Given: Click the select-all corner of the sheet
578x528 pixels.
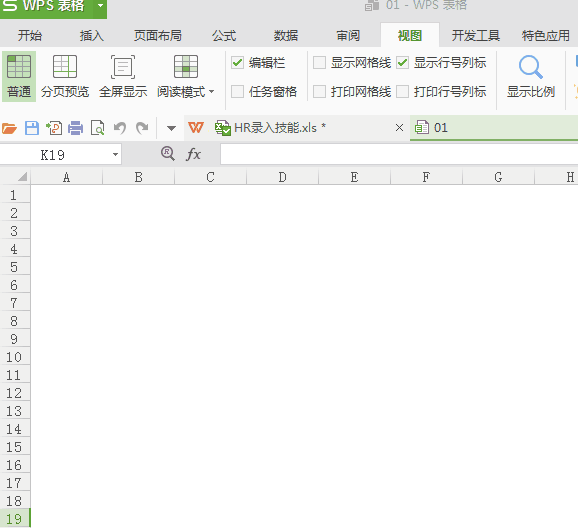Looking at the screenshot, I should click(15, 177).
